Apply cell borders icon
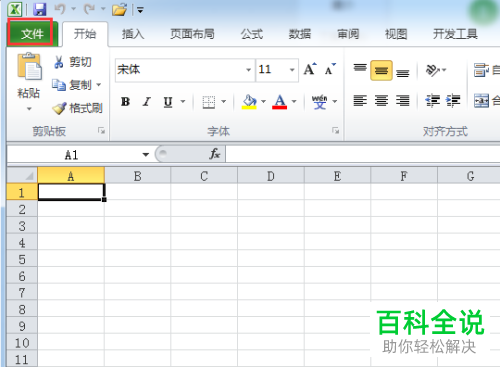The image size is (500, 367). (209, 102)
